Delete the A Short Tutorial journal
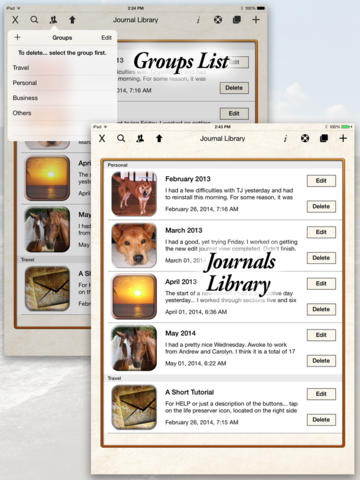The image size is (360, 480). 321,420
